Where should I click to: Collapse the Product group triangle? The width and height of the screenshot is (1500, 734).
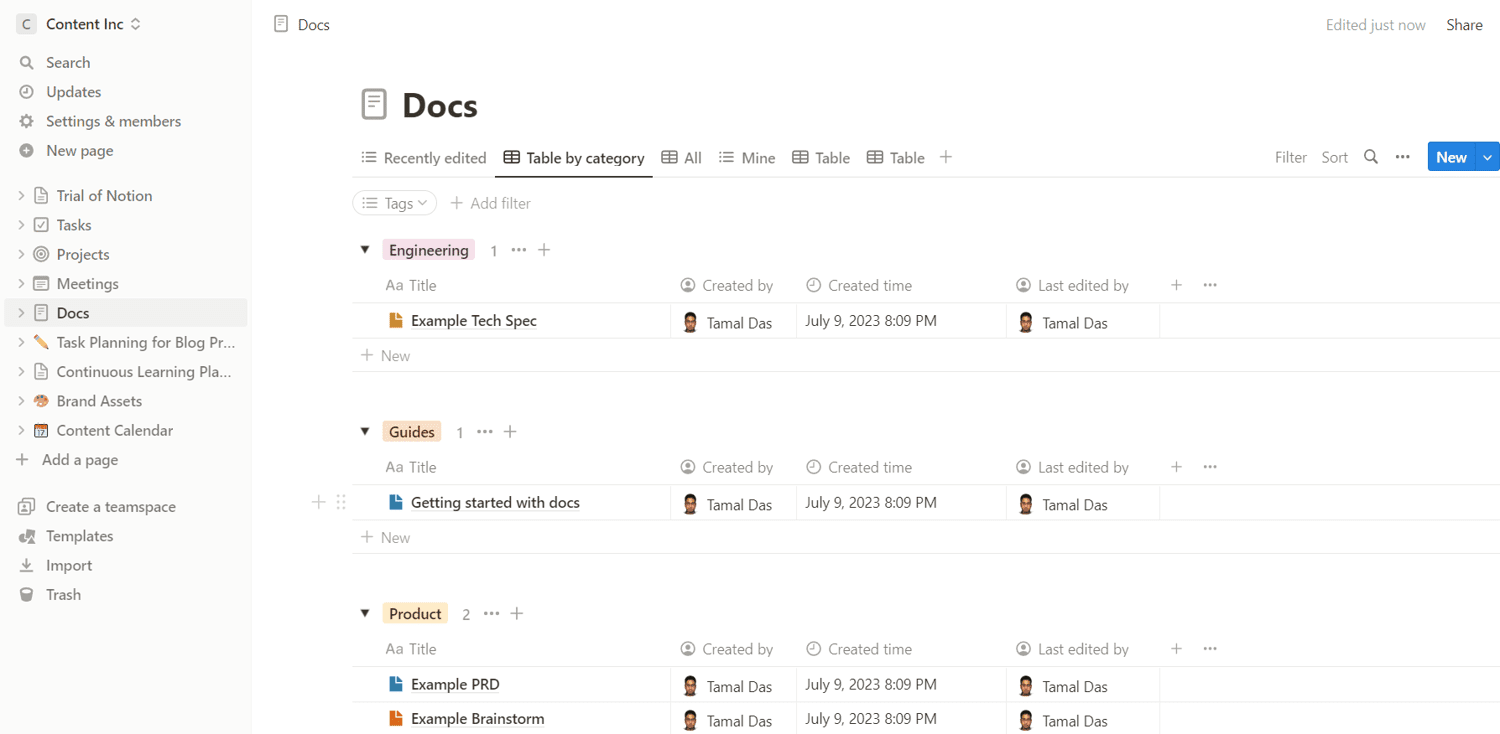[365, 614]
